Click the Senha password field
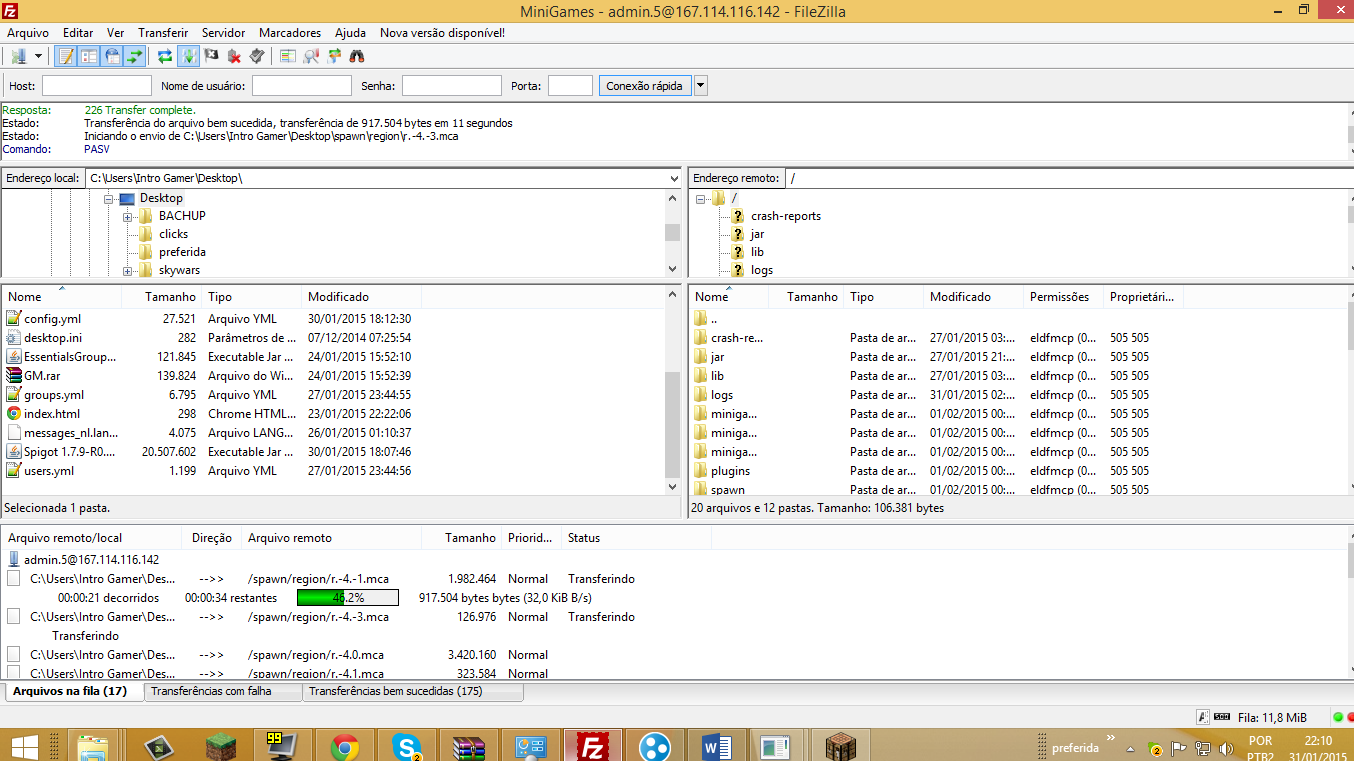Image resolution: width=1354 pixels, height=761 pixels. click(452, 86)
